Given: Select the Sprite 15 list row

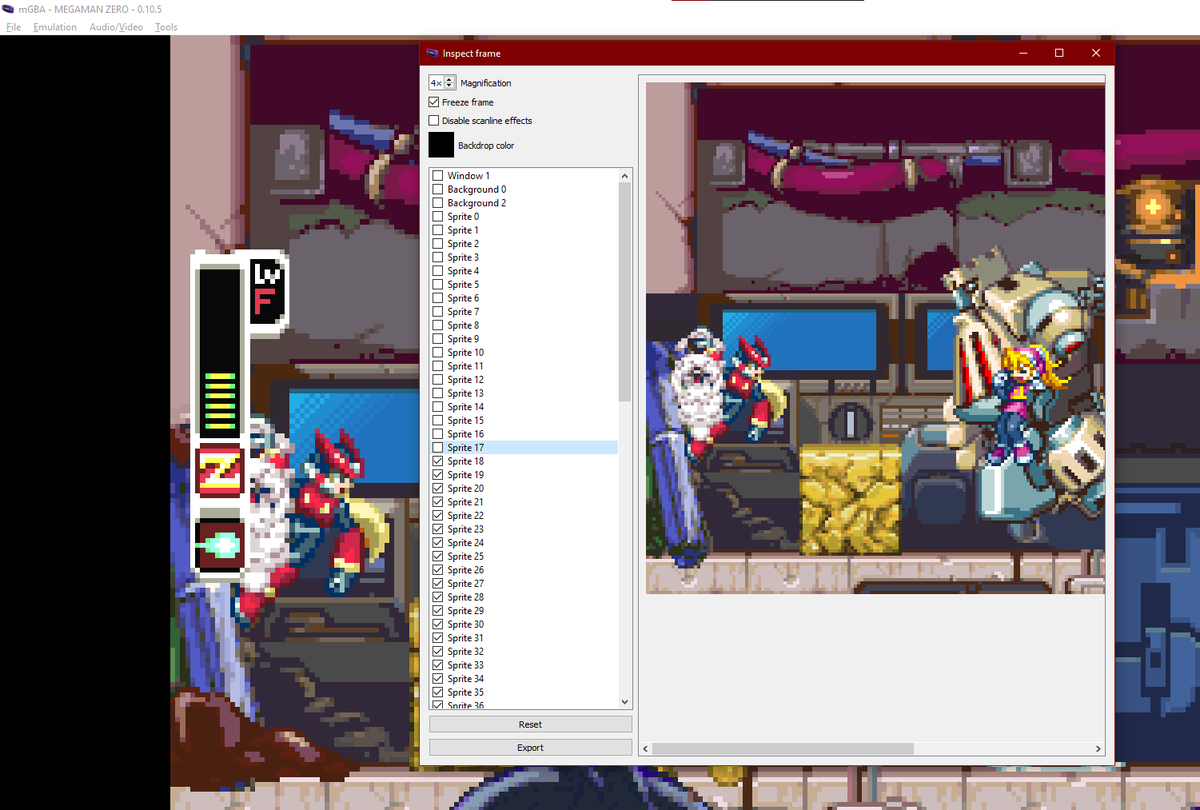Looking at the screenshot, I should pyautogui.click(x=524, y=421).
